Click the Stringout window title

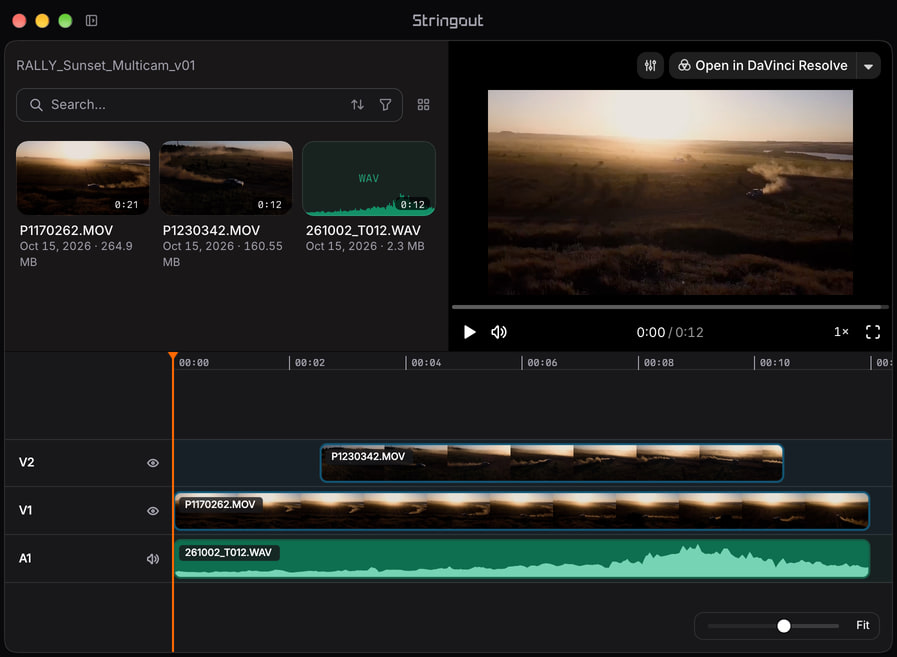(x=448, y=21)
